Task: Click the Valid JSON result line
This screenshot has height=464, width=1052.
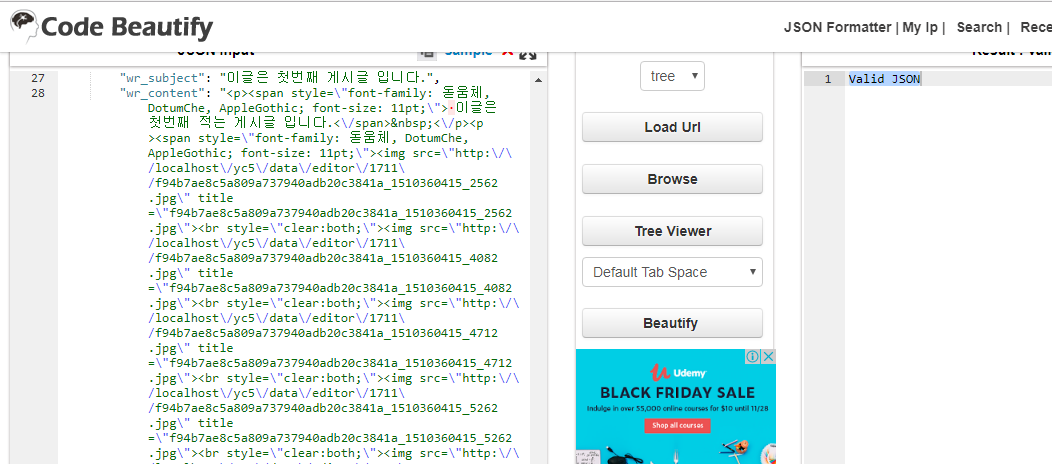Action: 885,79
